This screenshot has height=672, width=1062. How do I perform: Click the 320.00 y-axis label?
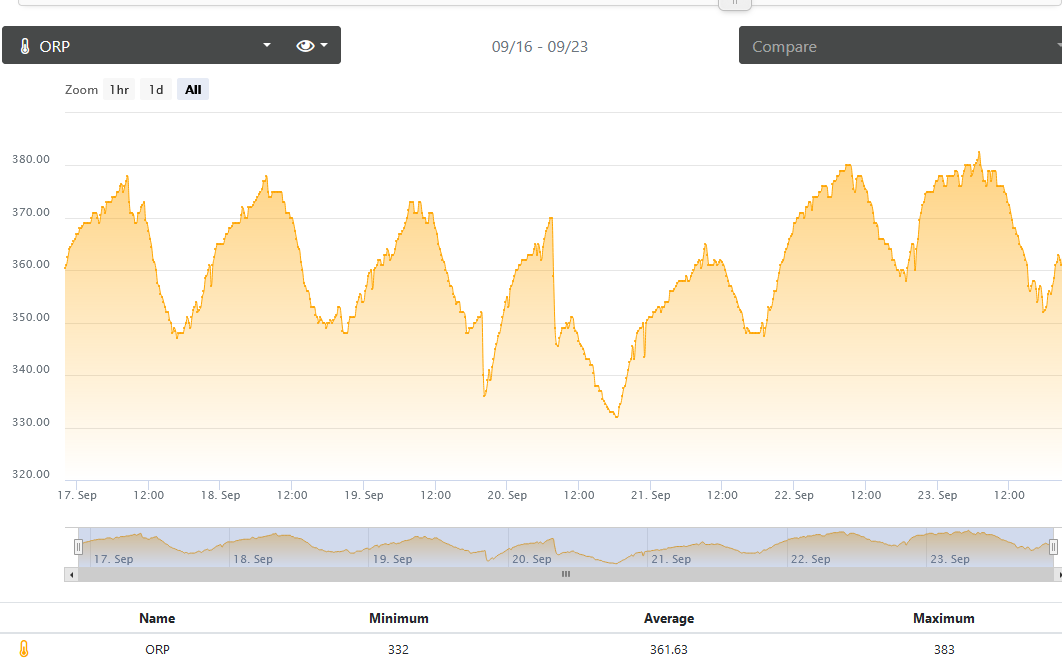pyautogui.click(x=31, y=474)
